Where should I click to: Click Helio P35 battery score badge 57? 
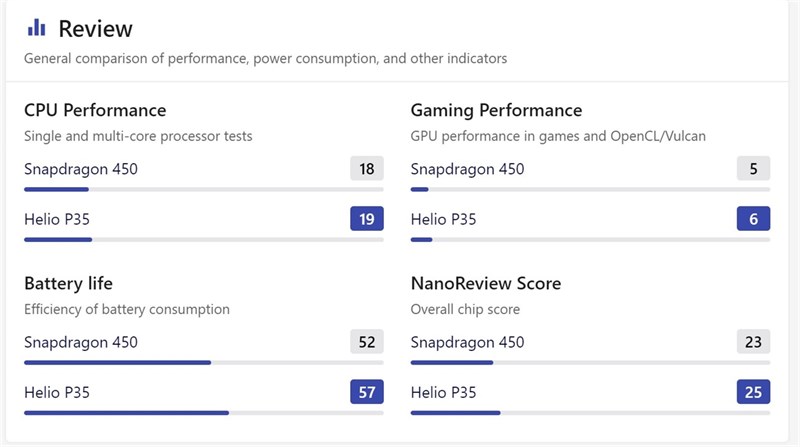pos(367,392)
